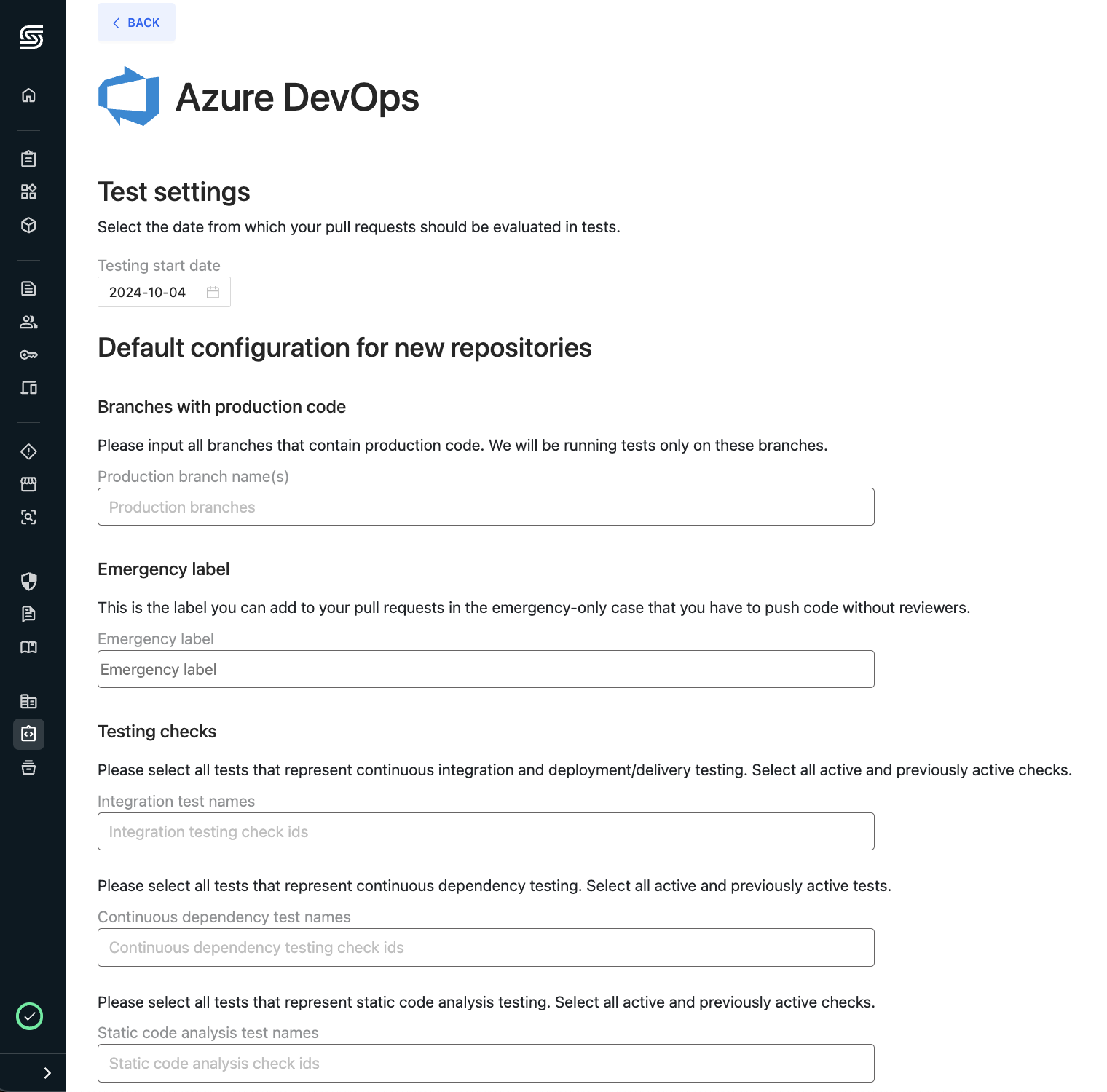Open the Home icon in the sidebar

(x=28, y=95)
